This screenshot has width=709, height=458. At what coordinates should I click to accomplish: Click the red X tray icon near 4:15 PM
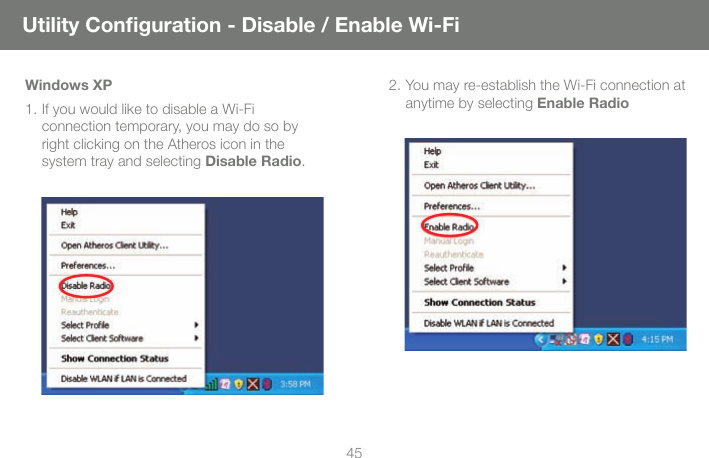[x=613, y=339]
